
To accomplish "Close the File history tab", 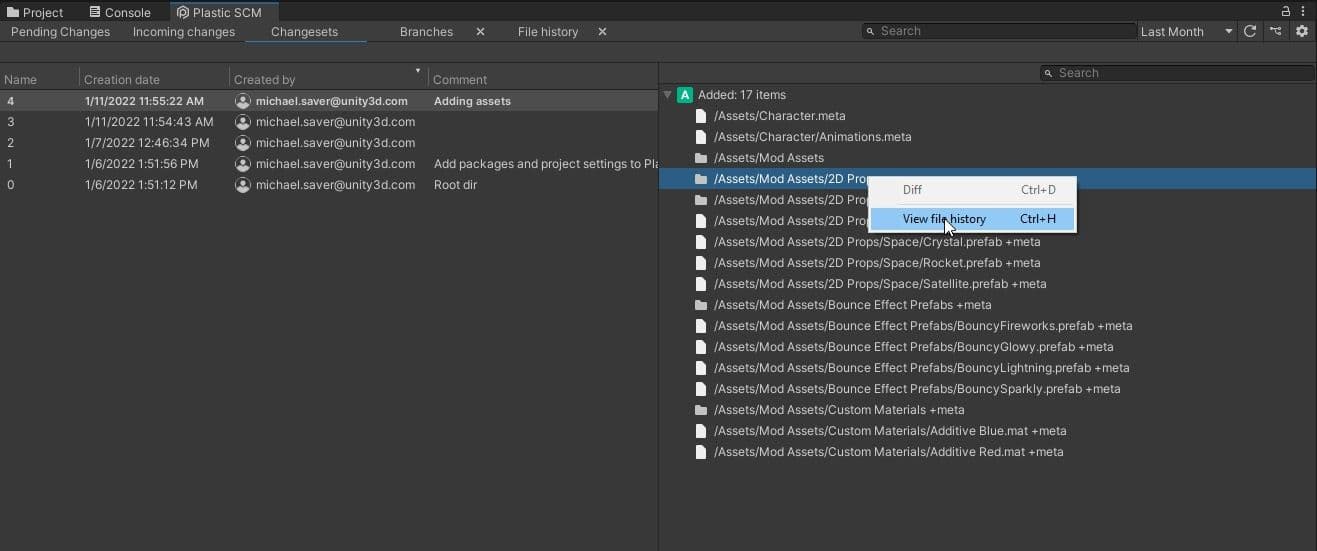I will click(x=602, y=32).
